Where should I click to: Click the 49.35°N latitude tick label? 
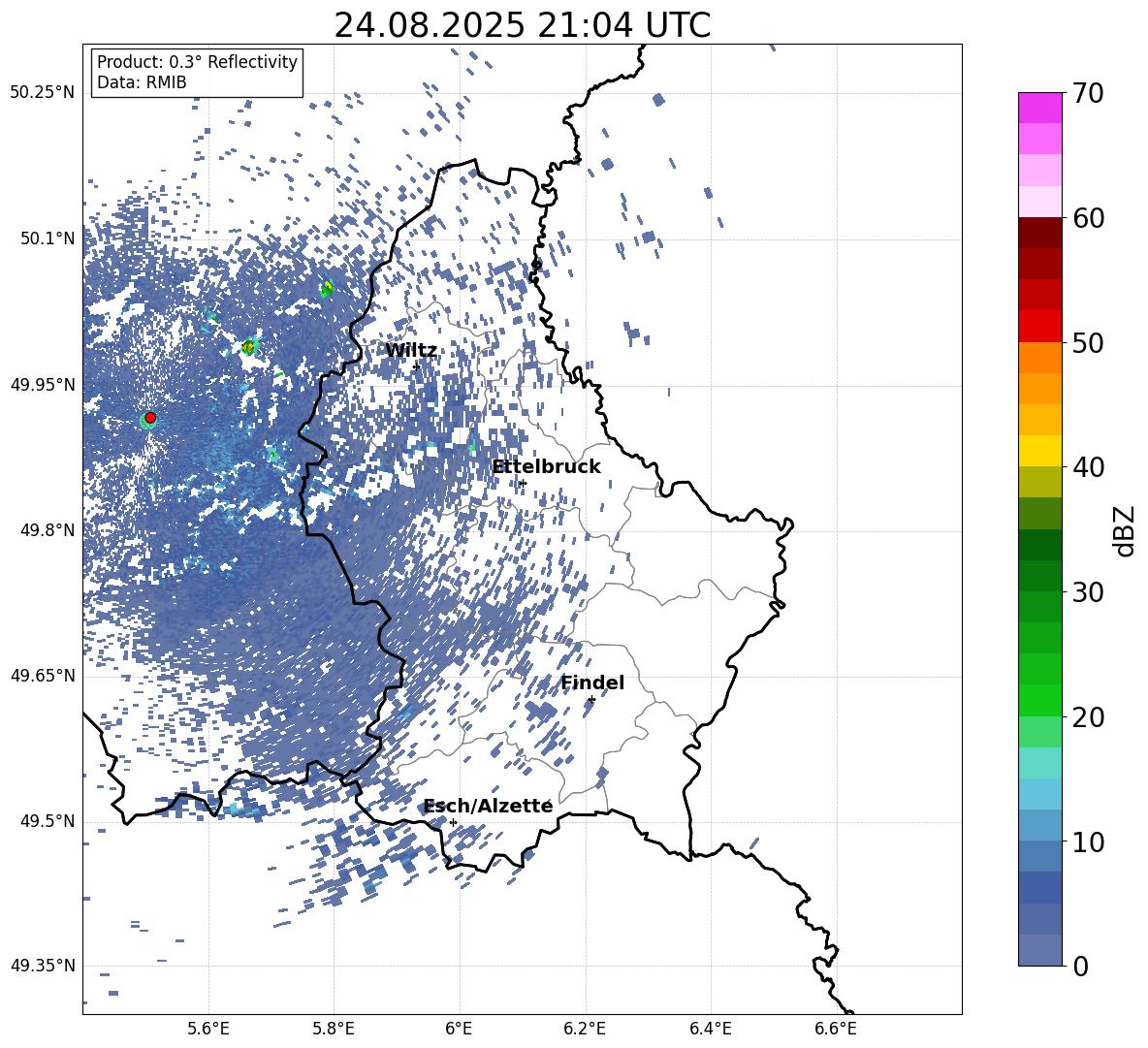coord(43,966)
